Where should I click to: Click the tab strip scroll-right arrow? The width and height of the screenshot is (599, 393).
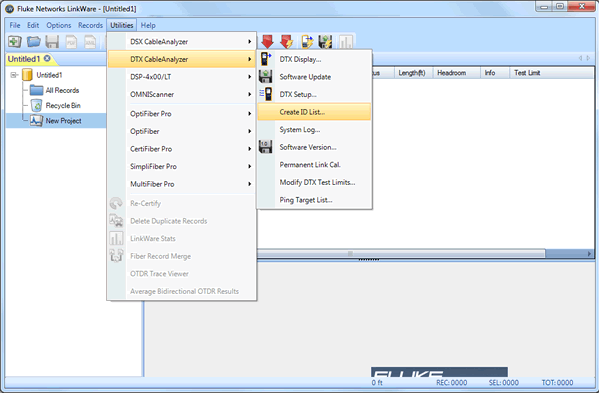tap(588, 58)
